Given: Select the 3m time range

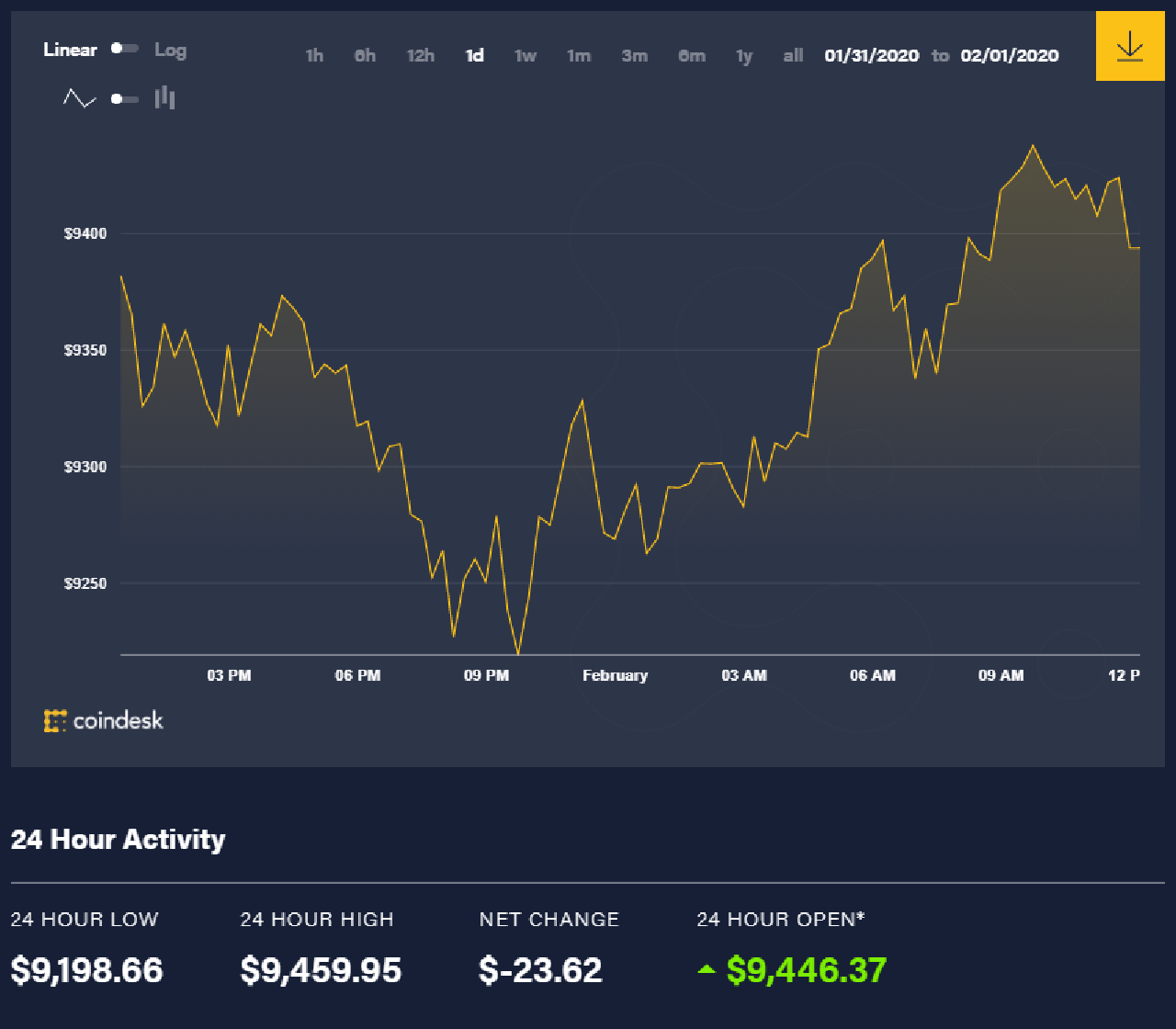Looking at the screenshot, I should pyautogui.click(x=634, y=56).
